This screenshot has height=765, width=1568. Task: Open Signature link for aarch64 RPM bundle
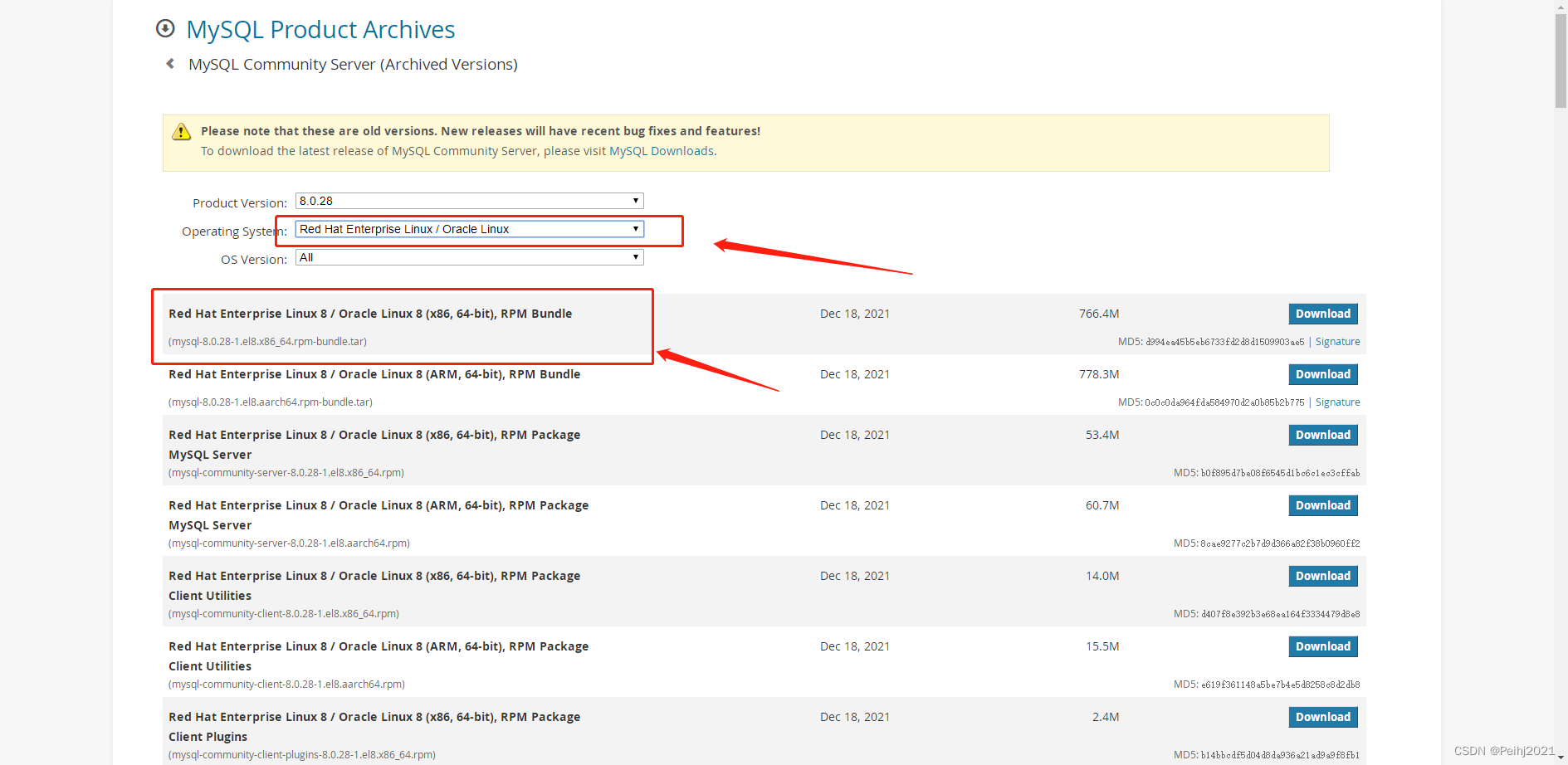click(1337, 402)
